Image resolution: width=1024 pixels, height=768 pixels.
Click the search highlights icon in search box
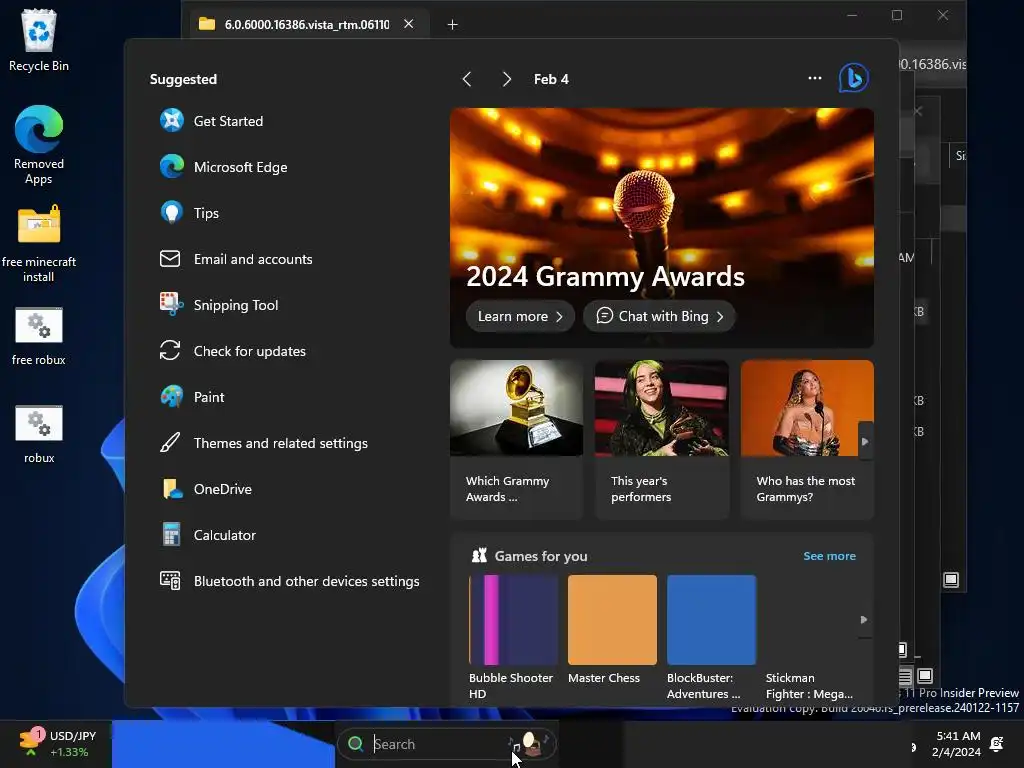[x=530, y=743]
